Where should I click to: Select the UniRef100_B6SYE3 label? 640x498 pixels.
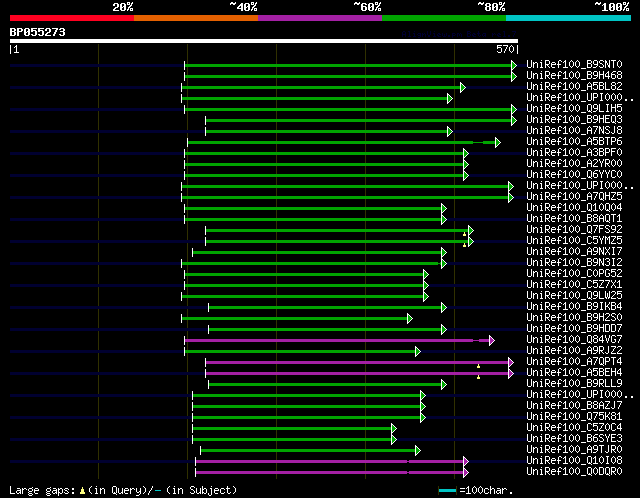click(x=574, y=439)
